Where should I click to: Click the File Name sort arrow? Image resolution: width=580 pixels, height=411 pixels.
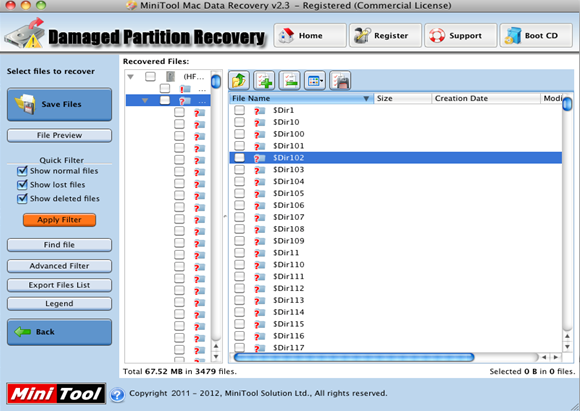coord(366,98)
